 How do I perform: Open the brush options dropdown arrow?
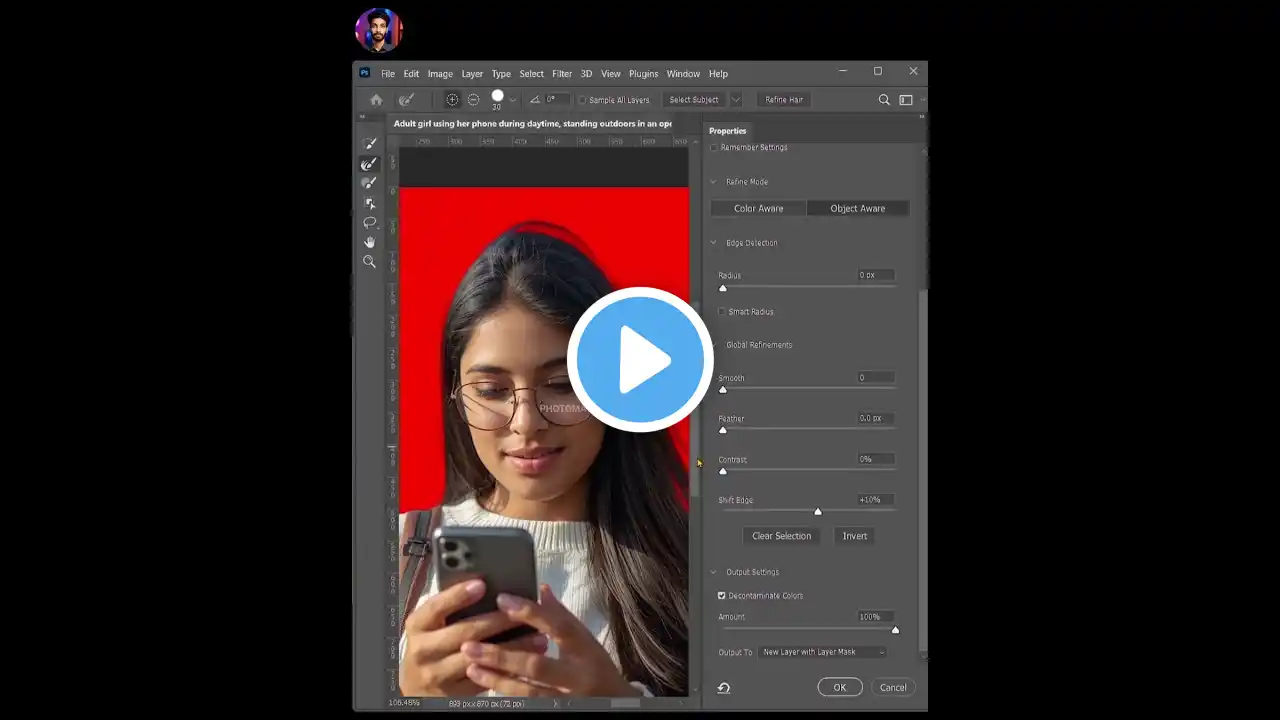point(513,100)
